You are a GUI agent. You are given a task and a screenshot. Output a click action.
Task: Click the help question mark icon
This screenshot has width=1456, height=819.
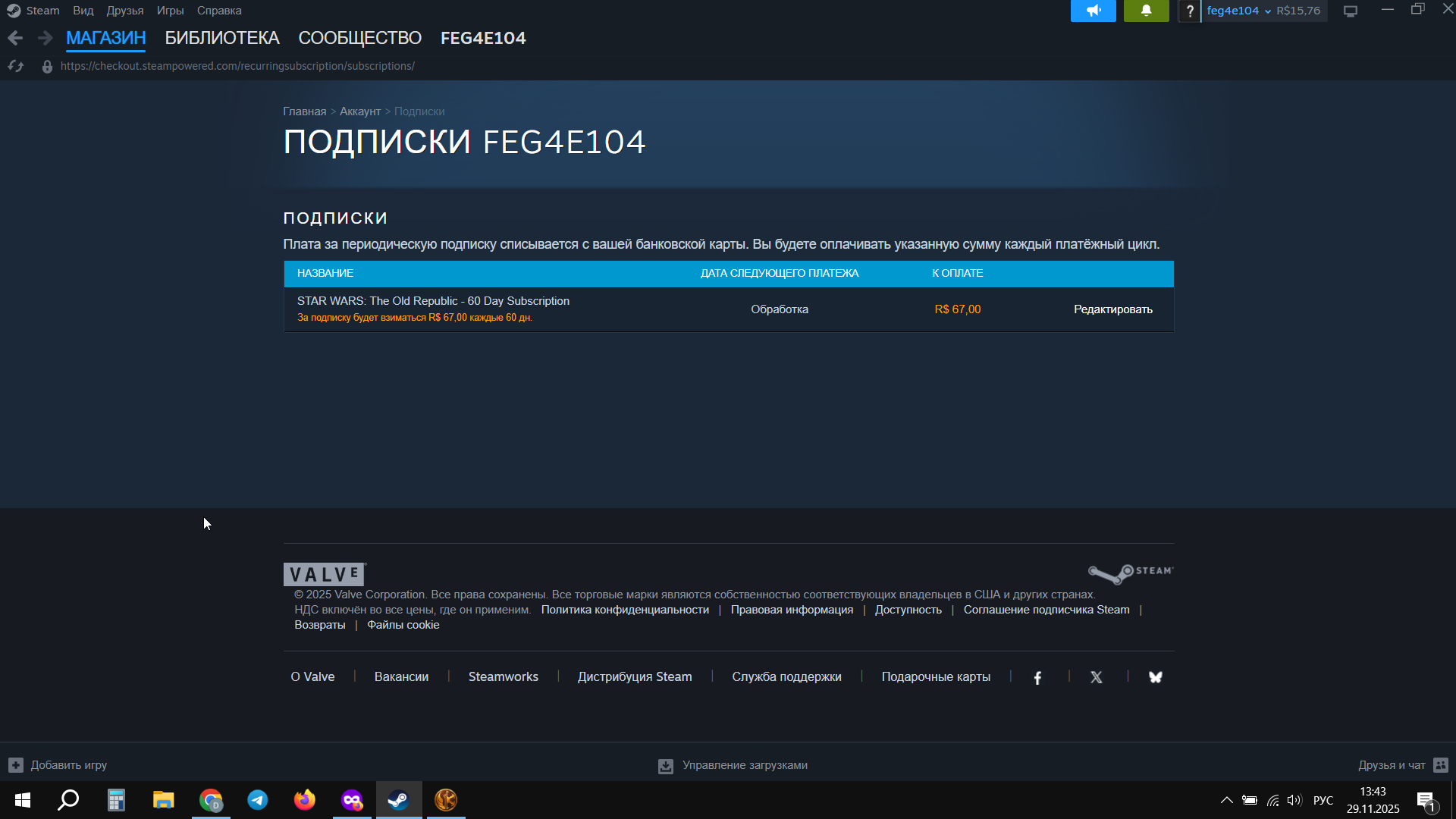(1190, 11)
